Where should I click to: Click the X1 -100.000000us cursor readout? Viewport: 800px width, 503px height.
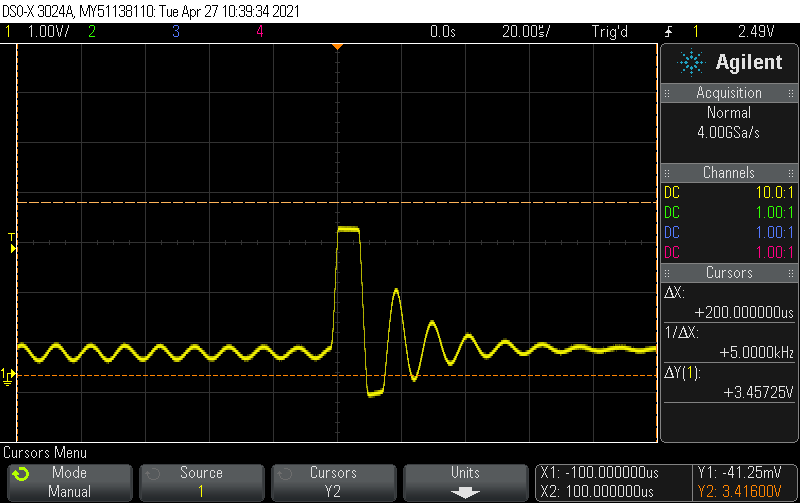point(599,473)
